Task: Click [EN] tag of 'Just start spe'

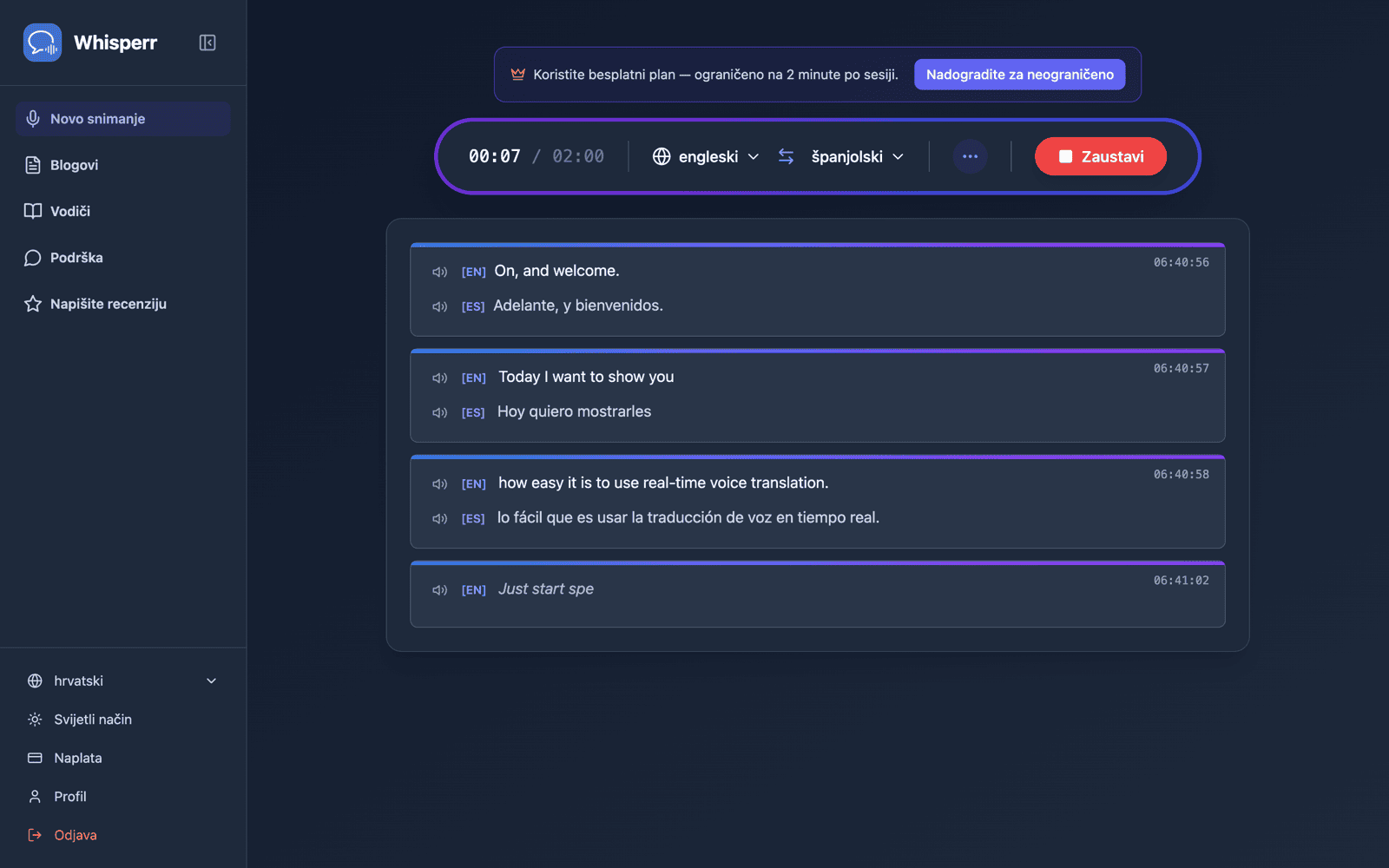Action: [473, 590]
